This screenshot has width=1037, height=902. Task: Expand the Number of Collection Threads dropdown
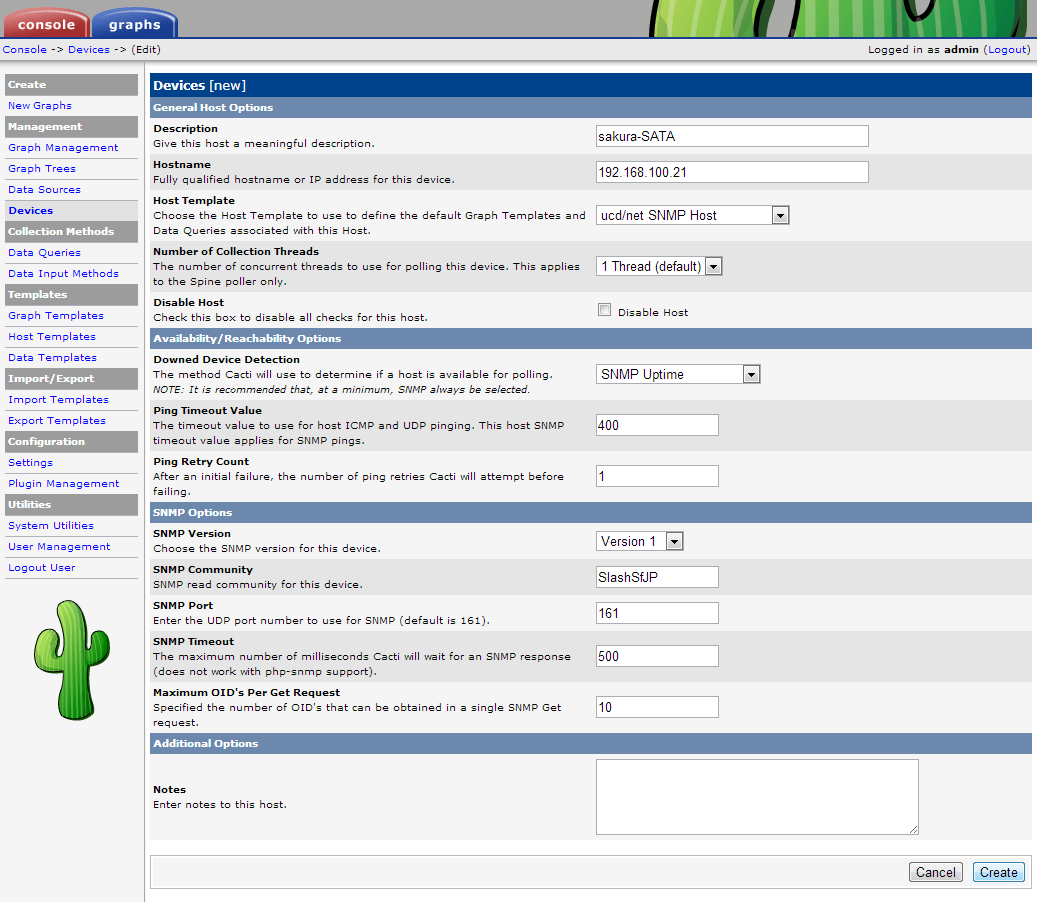[x=659, y=266]
